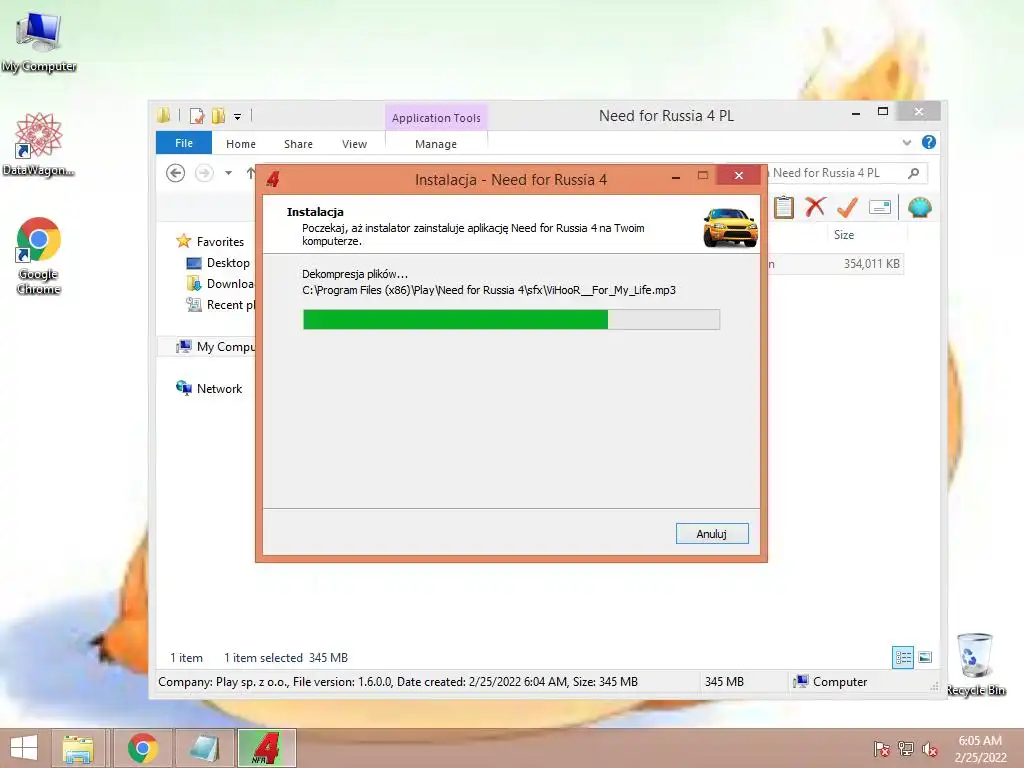Click the search box for Need for Russia 4 PL
The image size is (1024, 768).
click(846, 173)
